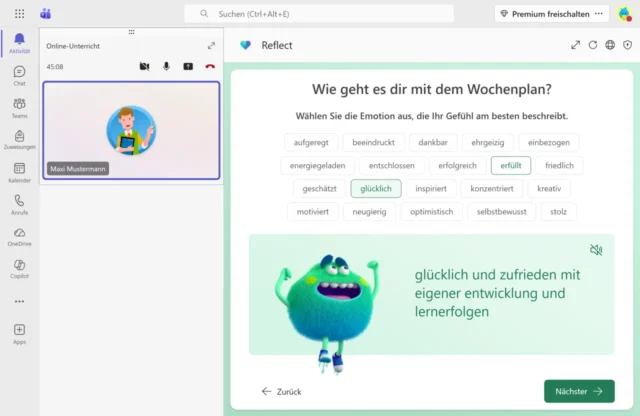This screenshot has height=416, width=640.
Task: Choose neugierig as the emotion
Action: tap(369, 211)
